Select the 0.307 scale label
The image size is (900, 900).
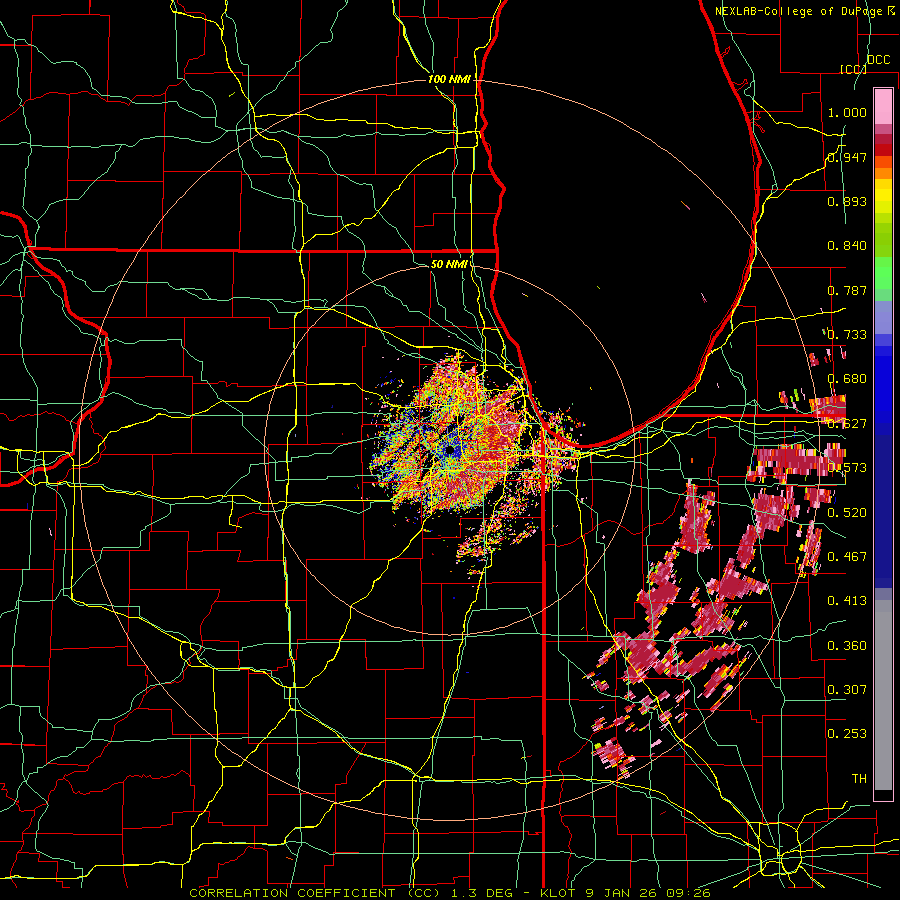pyautogui.click(x=847, y=689)
